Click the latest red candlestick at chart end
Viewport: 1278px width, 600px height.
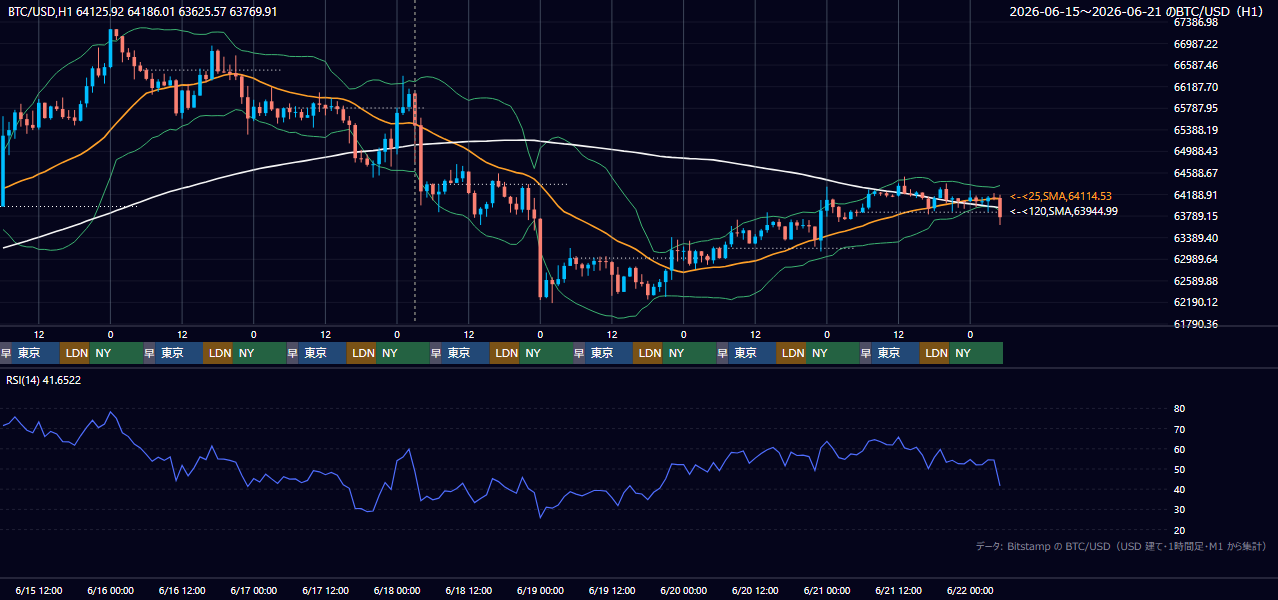tap(1000, 209)
